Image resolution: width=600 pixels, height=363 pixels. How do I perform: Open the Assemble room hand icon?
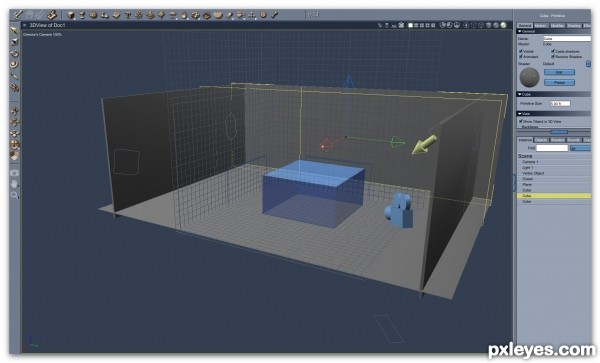52,15
